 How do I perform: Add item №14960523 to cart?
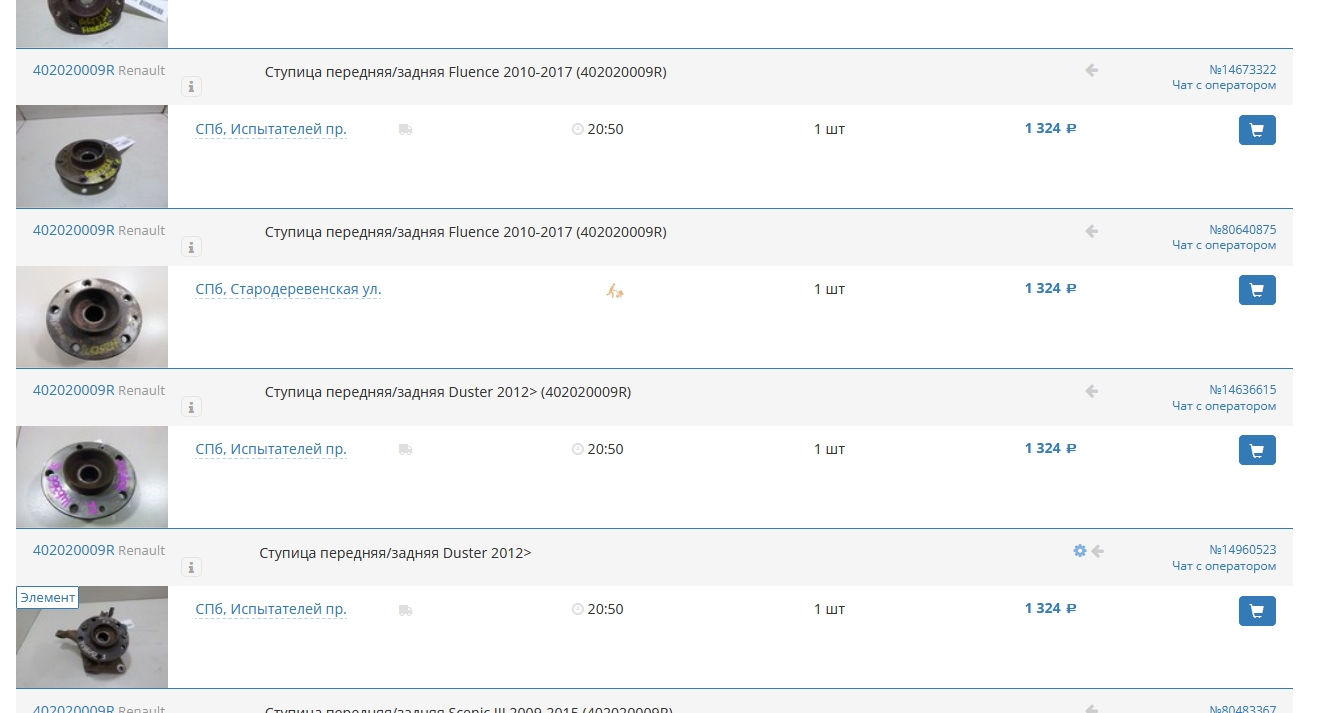[x=1257, y=611]
